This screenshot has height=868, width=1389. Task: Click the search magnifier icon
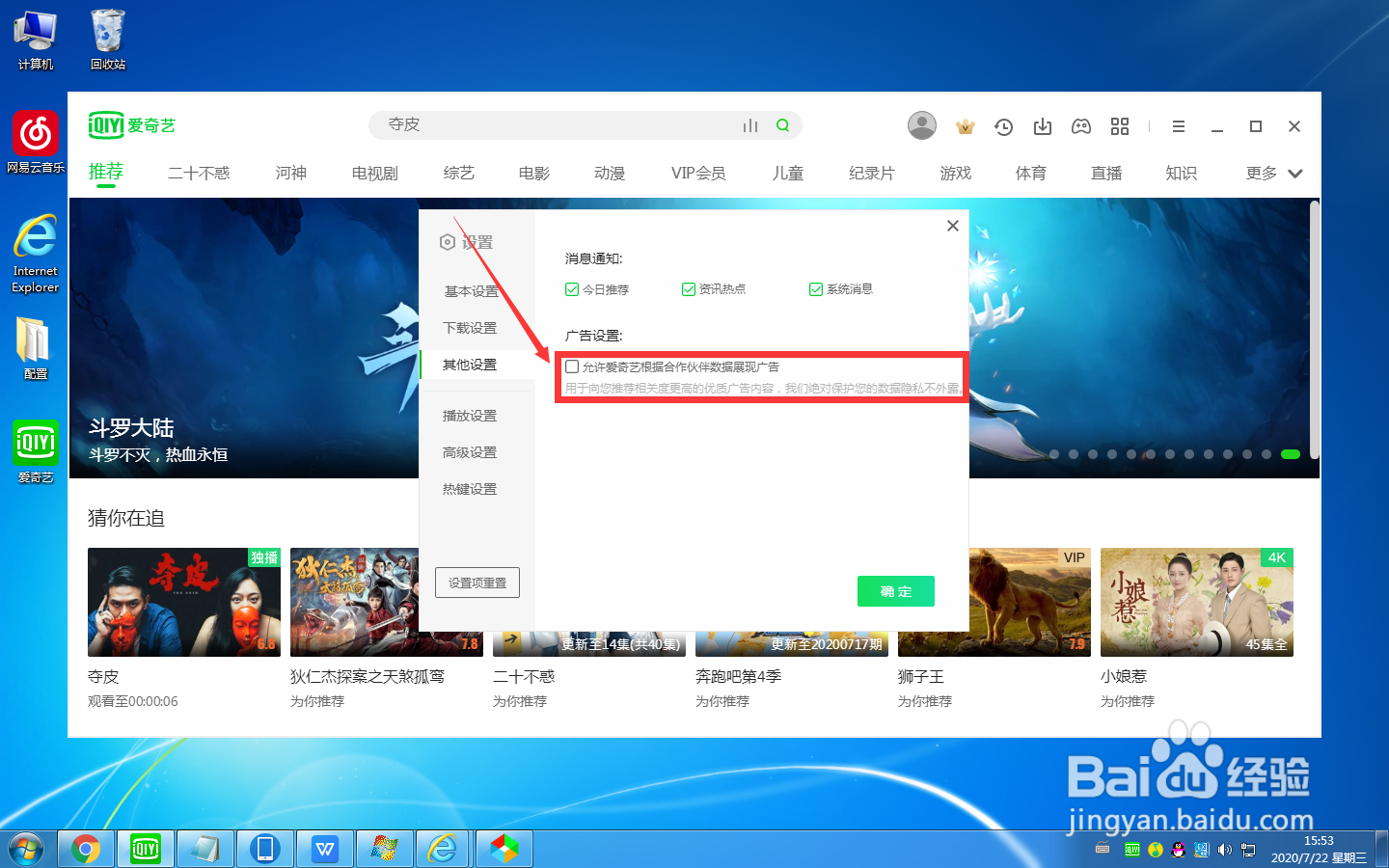[x=782, y=125]
